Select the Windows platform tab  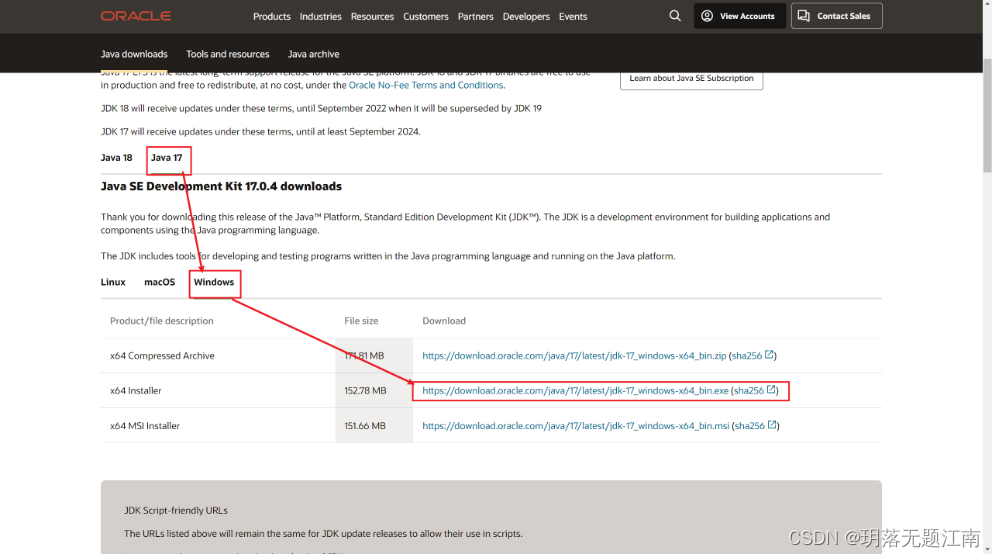pyautogui.click(x=214, y=282)
